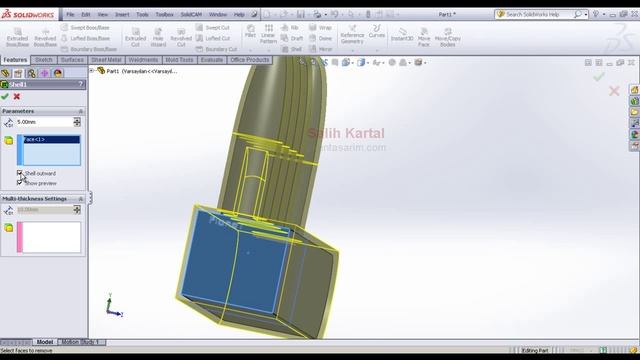
Task: Select the Mirror tool
Action: tap(320, 49)
